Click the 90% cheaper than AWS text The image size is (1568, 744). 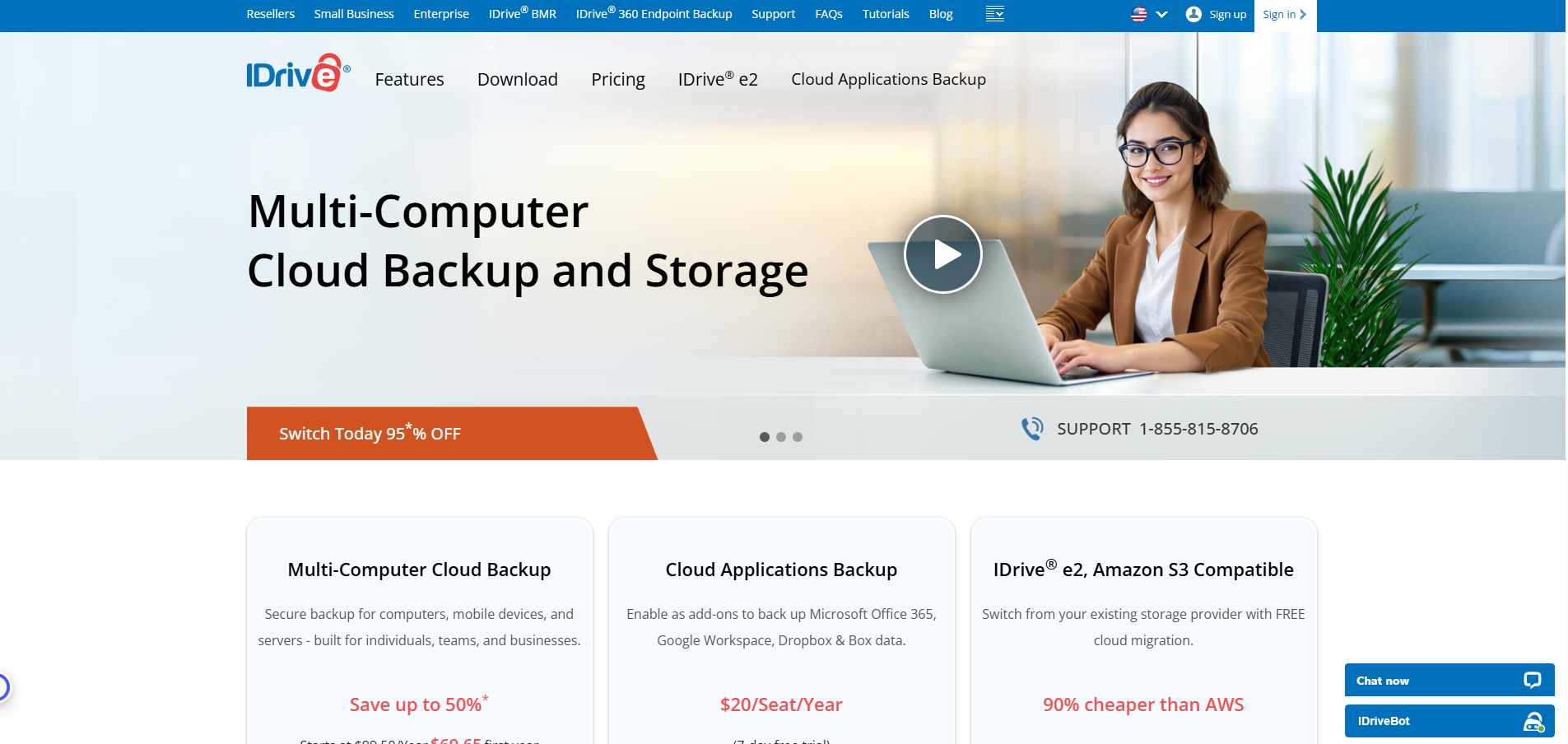[1143, 704]
